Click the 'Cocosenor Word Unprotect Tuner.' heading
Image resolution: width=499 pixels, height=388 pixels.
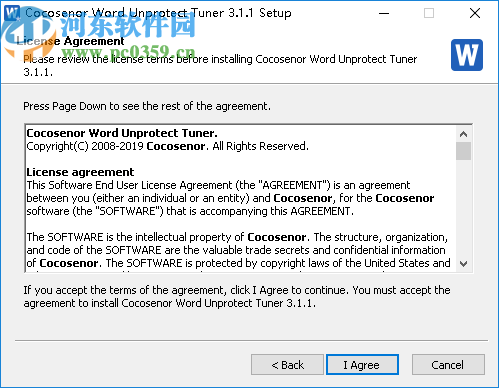(122, 133)
